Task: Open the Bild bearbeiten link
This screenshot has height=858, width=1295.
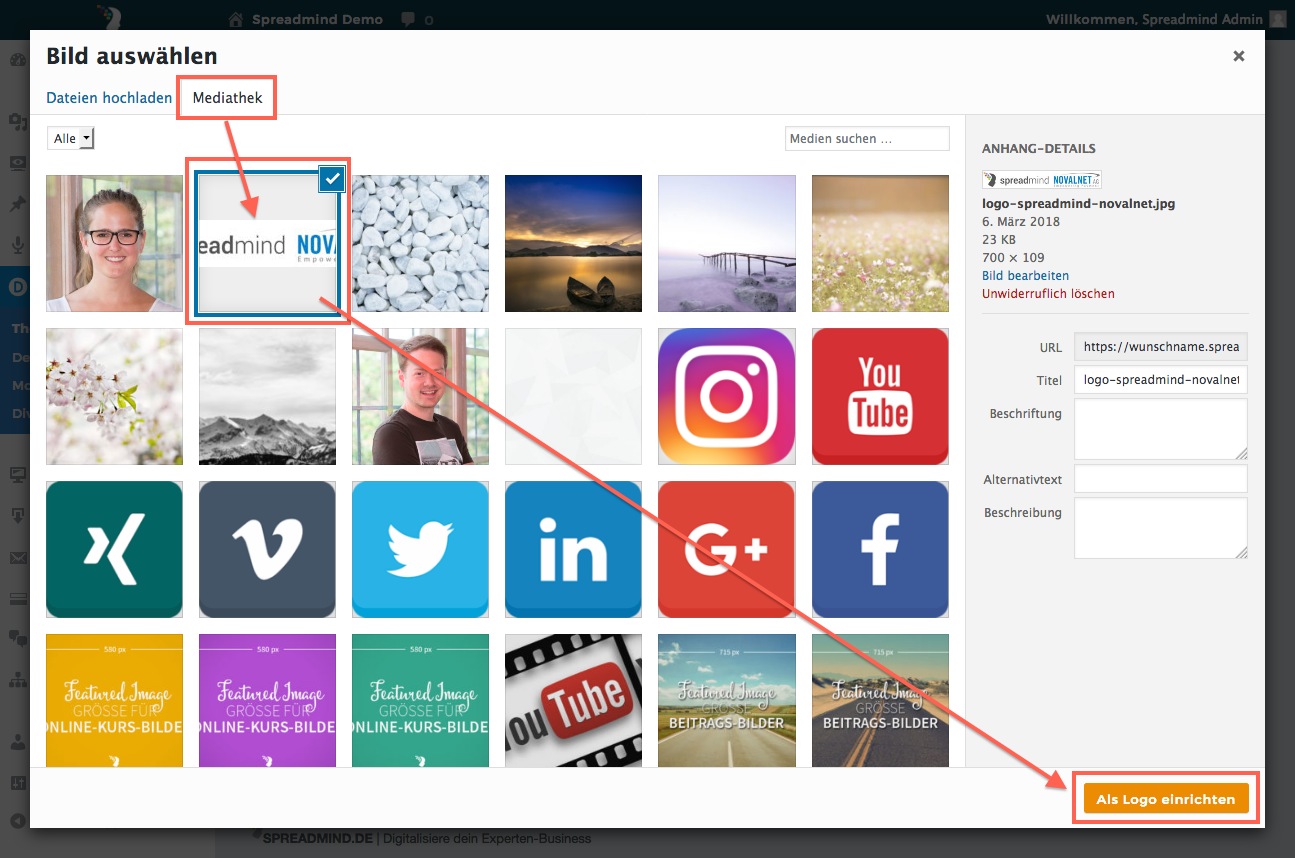Action: (1025, 276)
